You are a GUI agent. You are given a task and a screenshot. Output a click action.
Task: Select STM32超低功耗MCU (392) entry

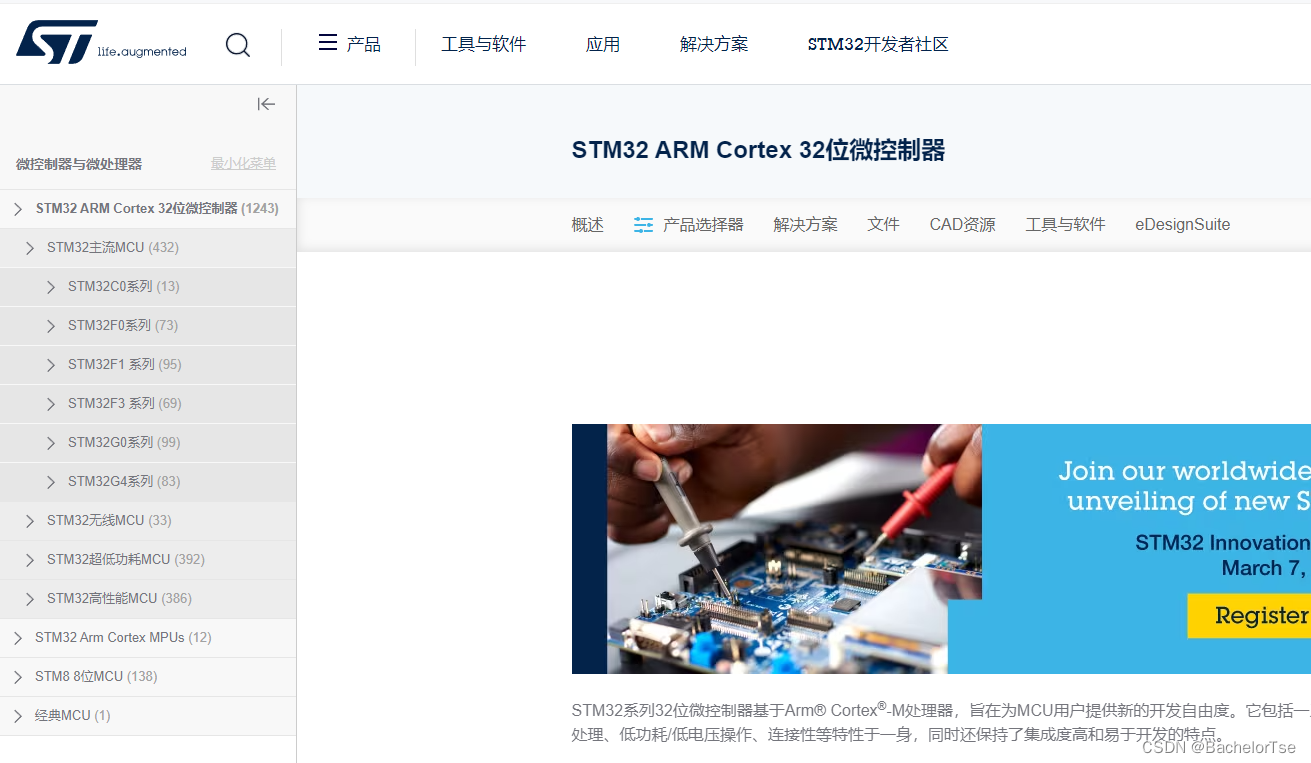coord(126,559)
